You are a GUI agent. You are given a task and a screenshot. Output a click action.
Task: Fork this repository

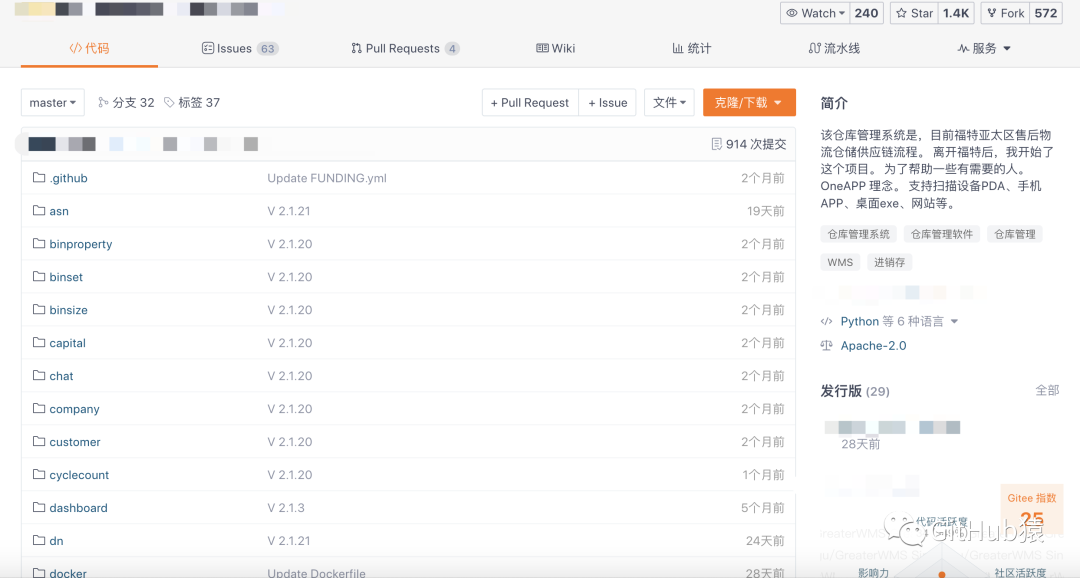[x=1005, y=13]
